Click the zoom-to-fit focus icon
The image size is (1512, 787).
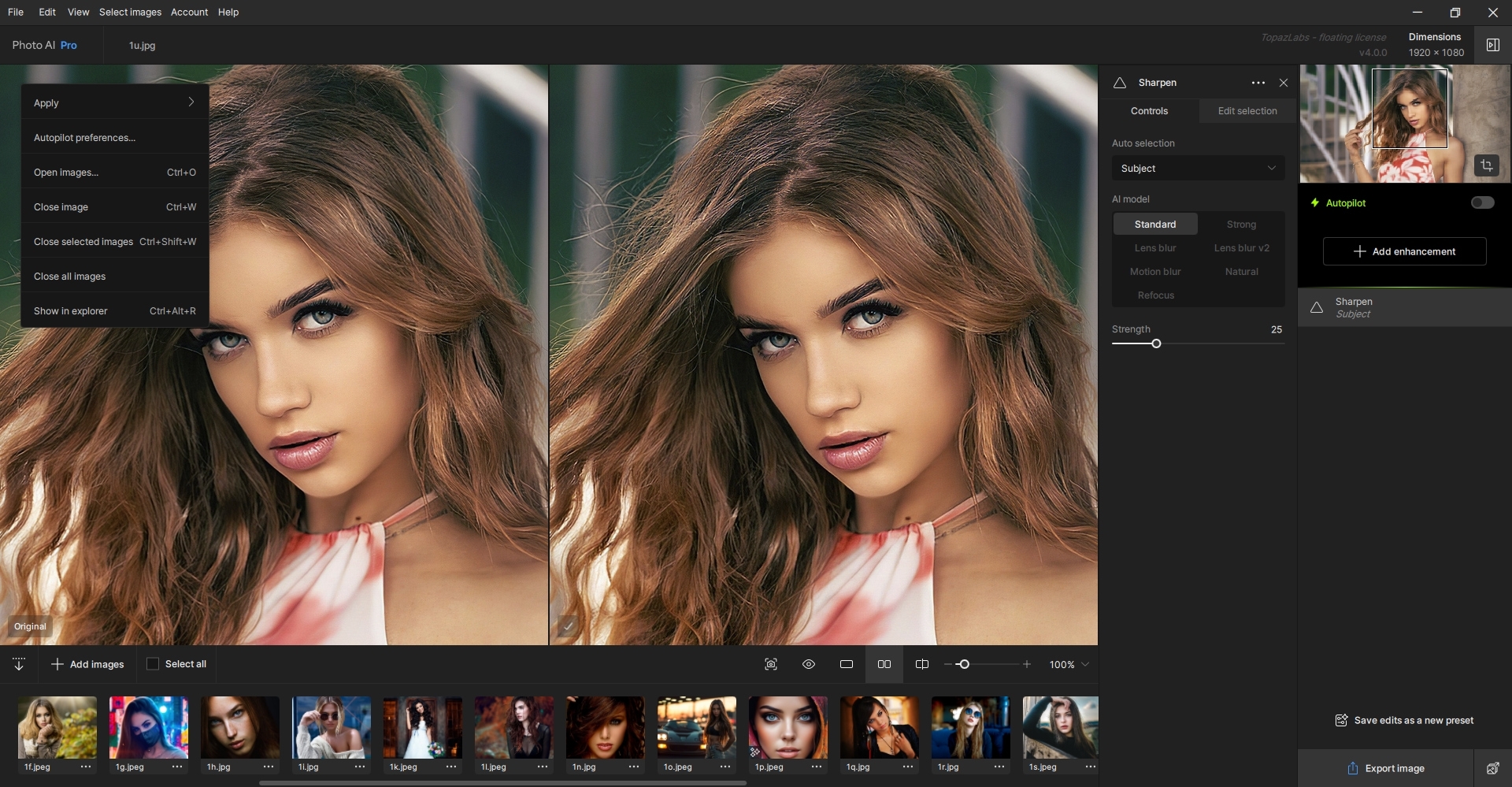[x=771, y=664]
